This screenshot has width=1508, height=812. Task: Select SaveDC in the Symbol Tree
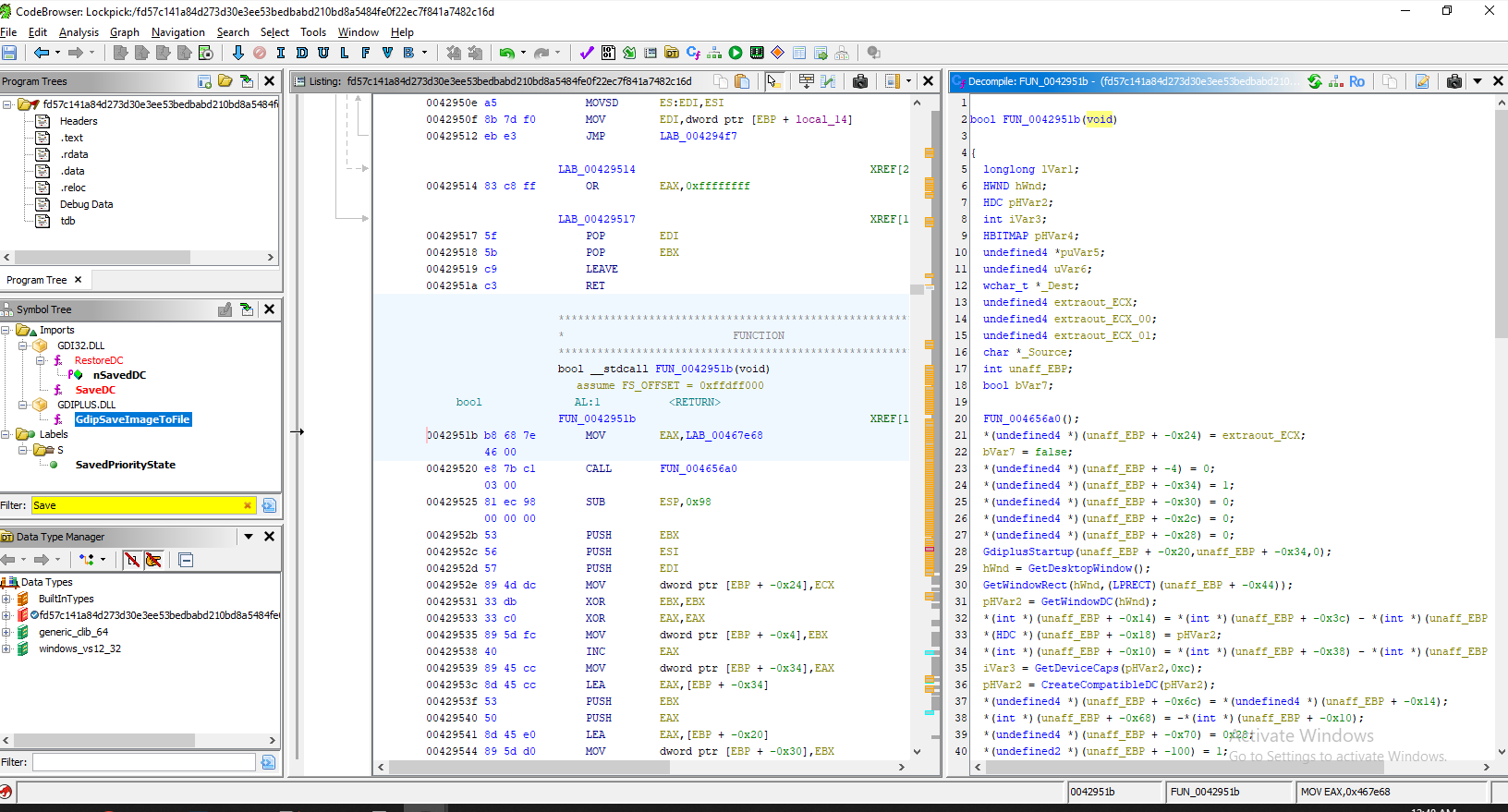[95, 390]
